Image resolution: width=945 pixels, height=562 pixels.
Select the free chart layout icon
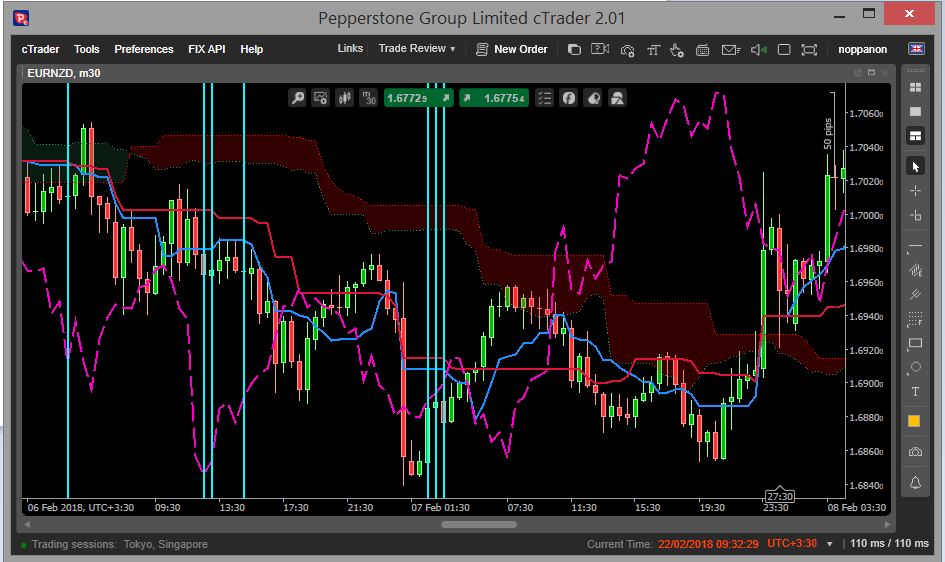[915, 136]
